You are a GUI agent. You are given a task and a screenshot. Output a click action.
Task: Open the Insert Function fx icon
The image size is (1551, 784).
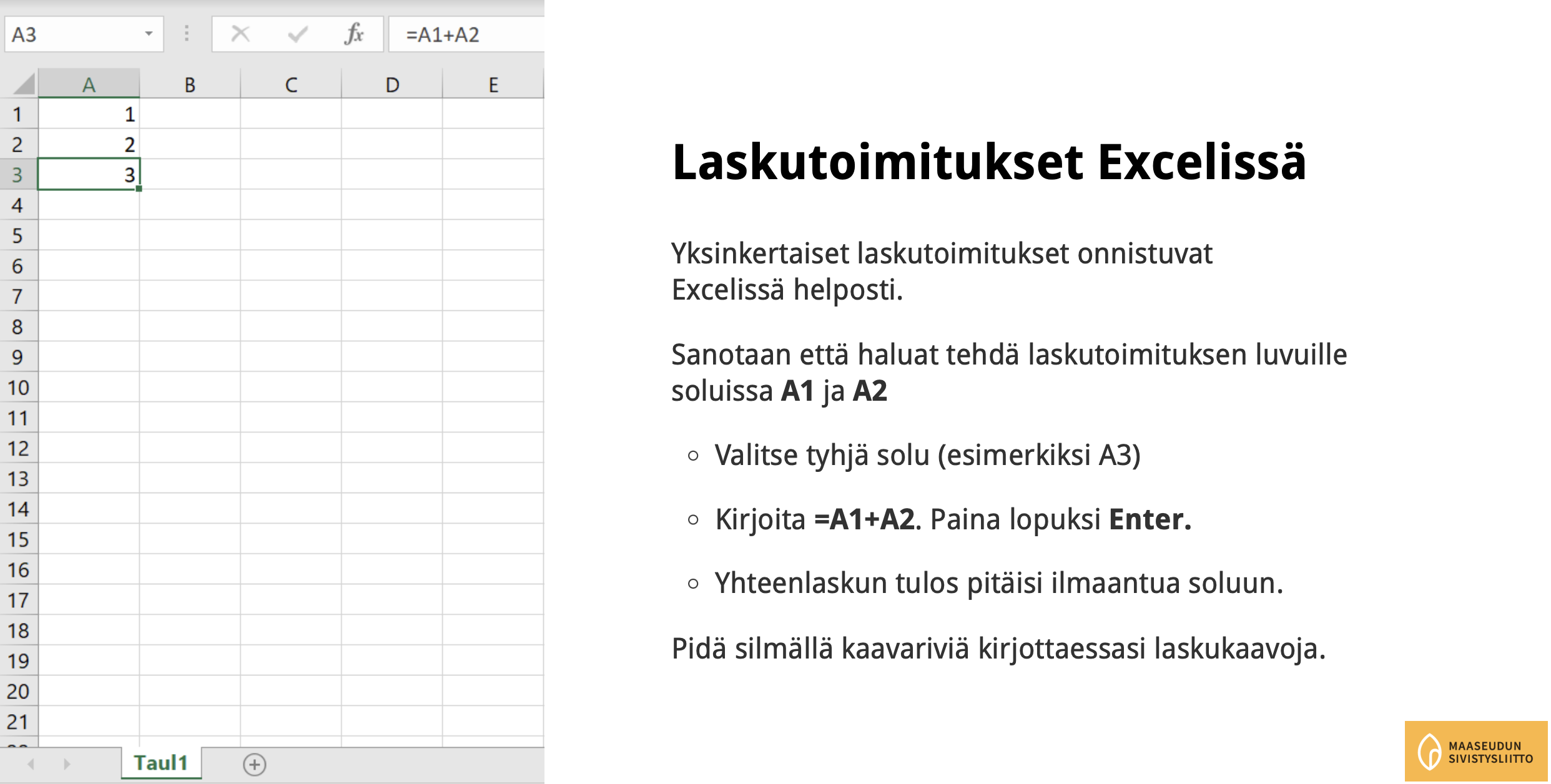tap(354, 34)
